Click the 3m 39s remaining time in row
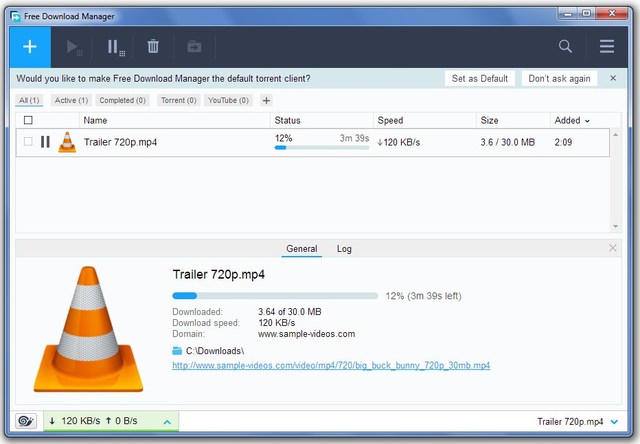 pyautogui.click(x=354, y=138)
